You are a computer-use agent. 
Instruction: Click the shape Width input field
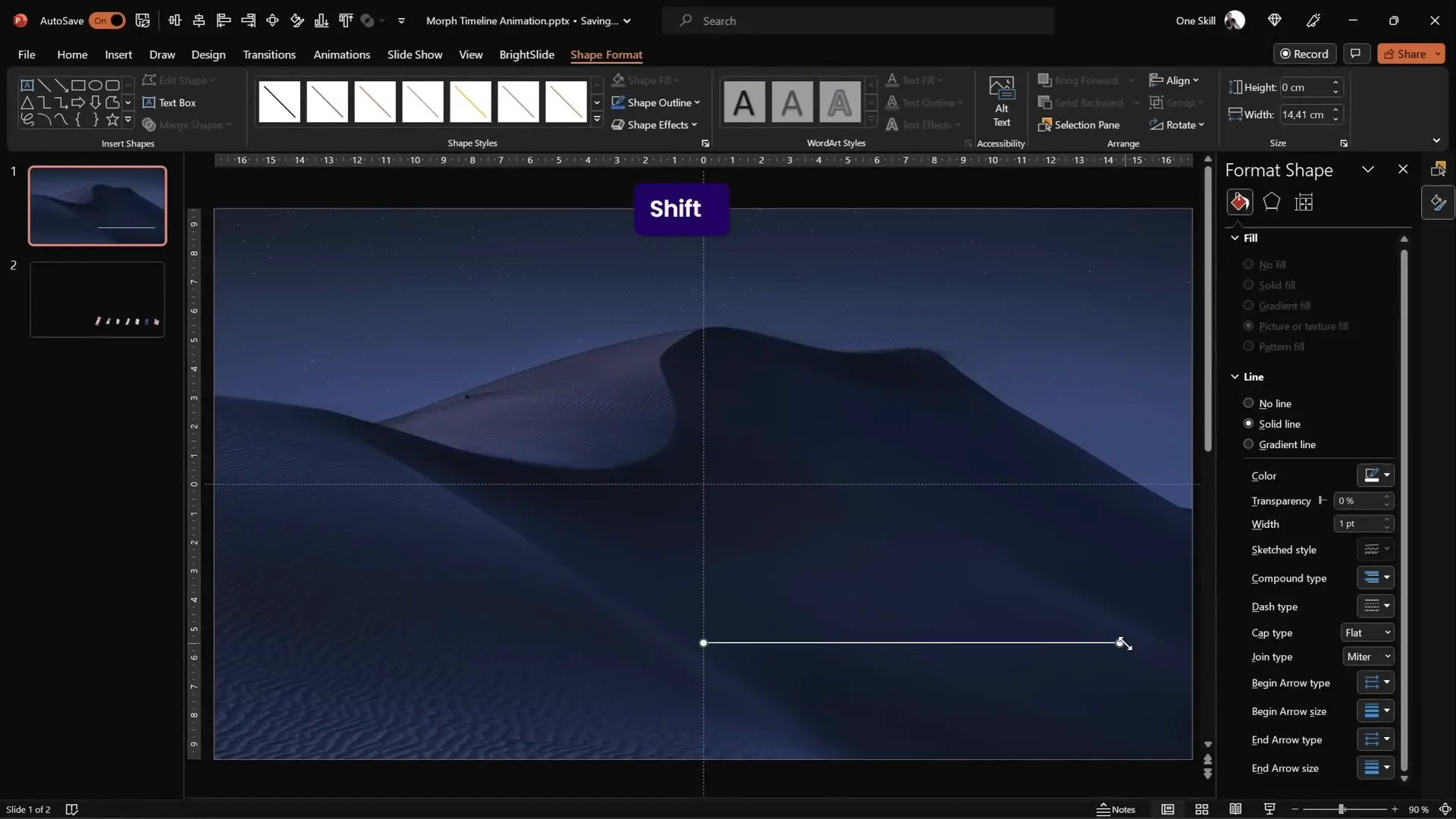[x=1306, y=115]
